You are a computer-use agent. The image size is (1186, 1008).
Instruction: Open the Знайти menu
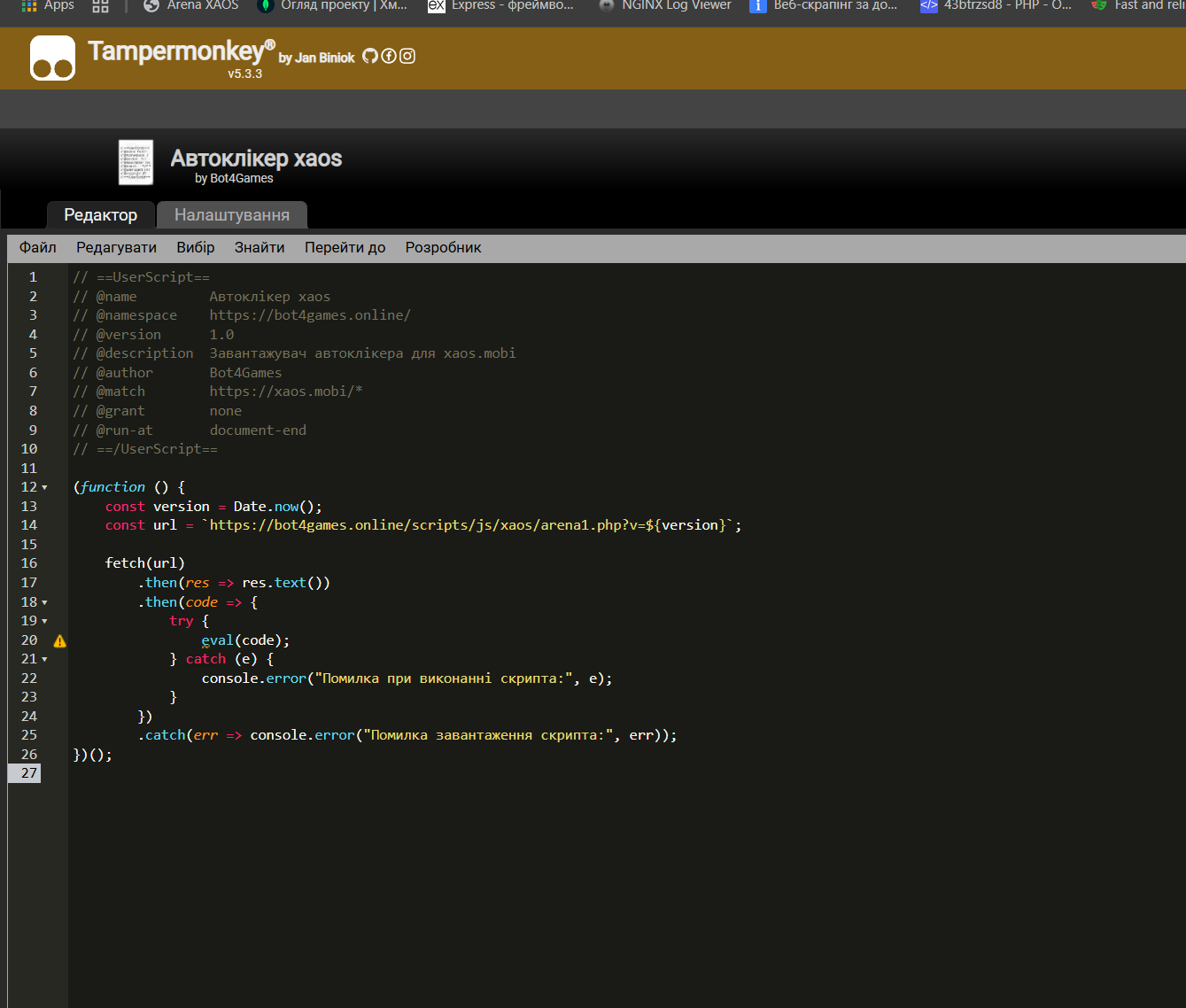point(260,248)
